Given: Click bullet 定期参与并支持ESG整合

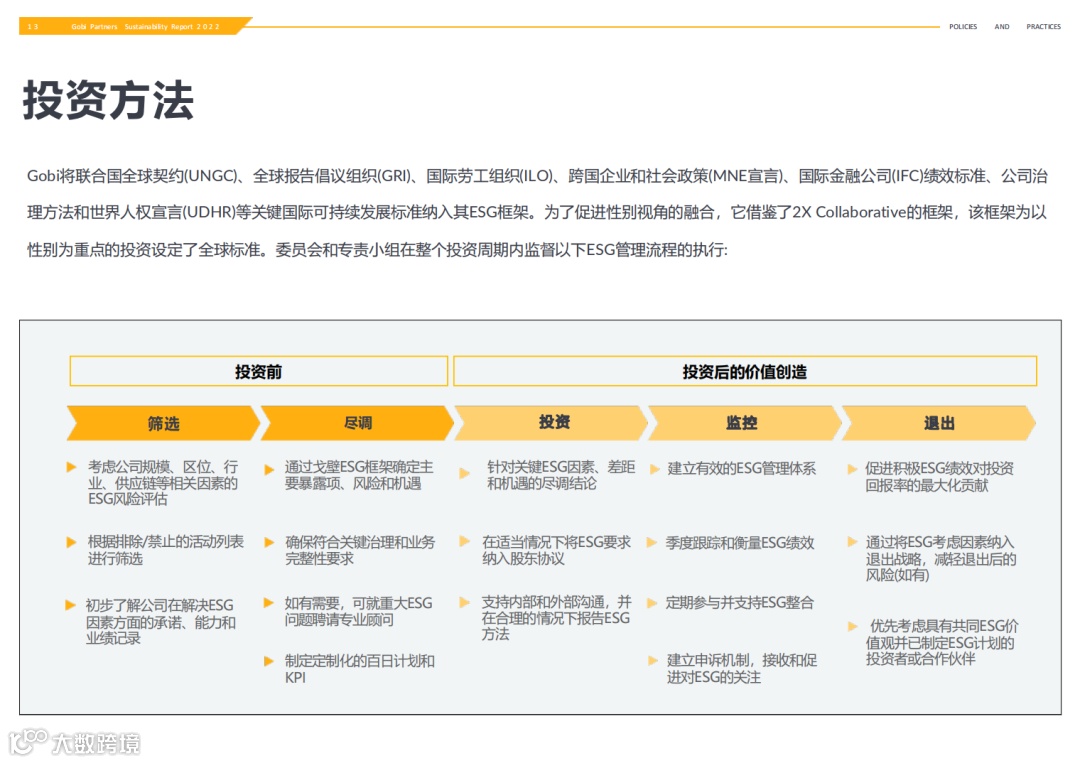Looking at the screenshot, I should [x=740, y=603].
